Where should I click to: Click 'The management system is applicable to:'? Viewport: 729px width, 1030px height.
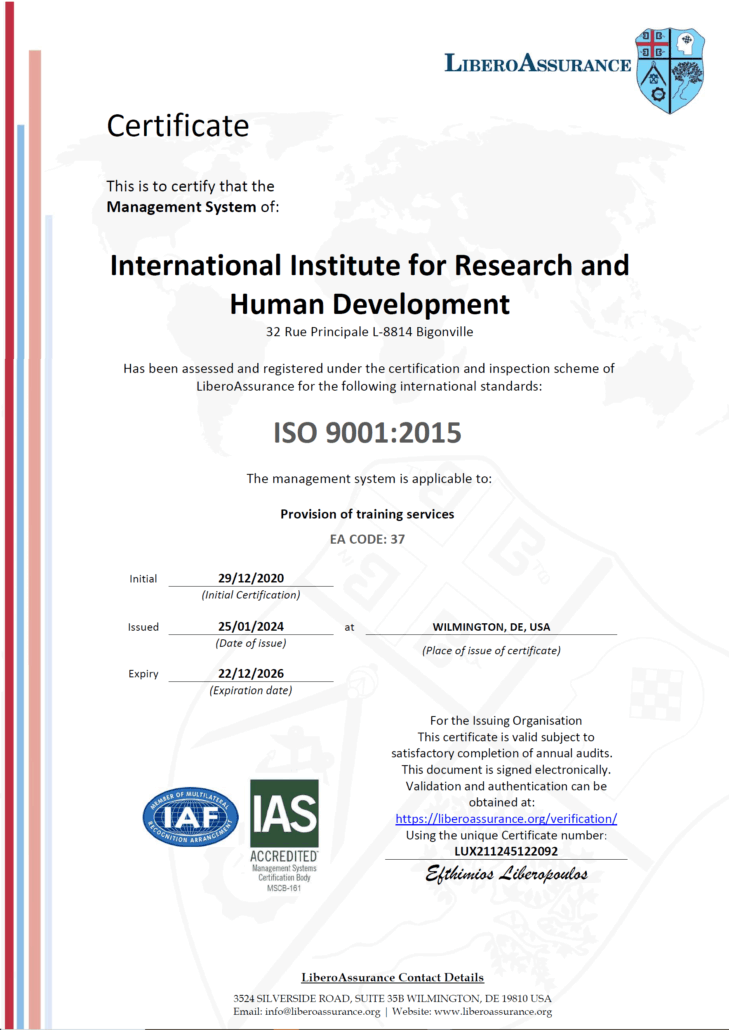click(x=369, y=478)
